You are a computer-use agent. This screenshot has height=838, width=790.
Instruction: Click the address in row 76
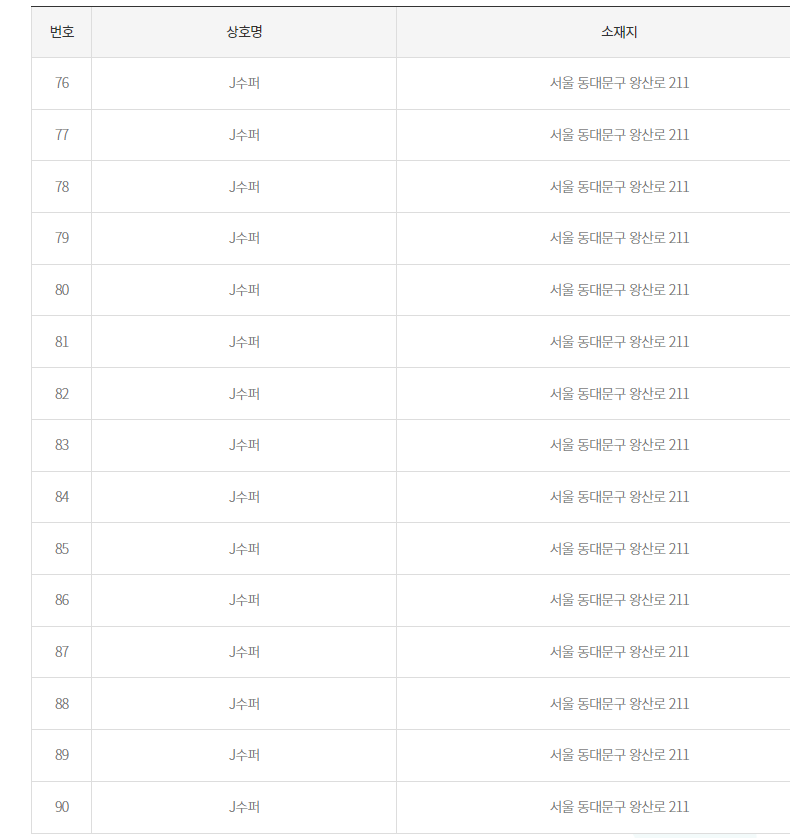619,83
